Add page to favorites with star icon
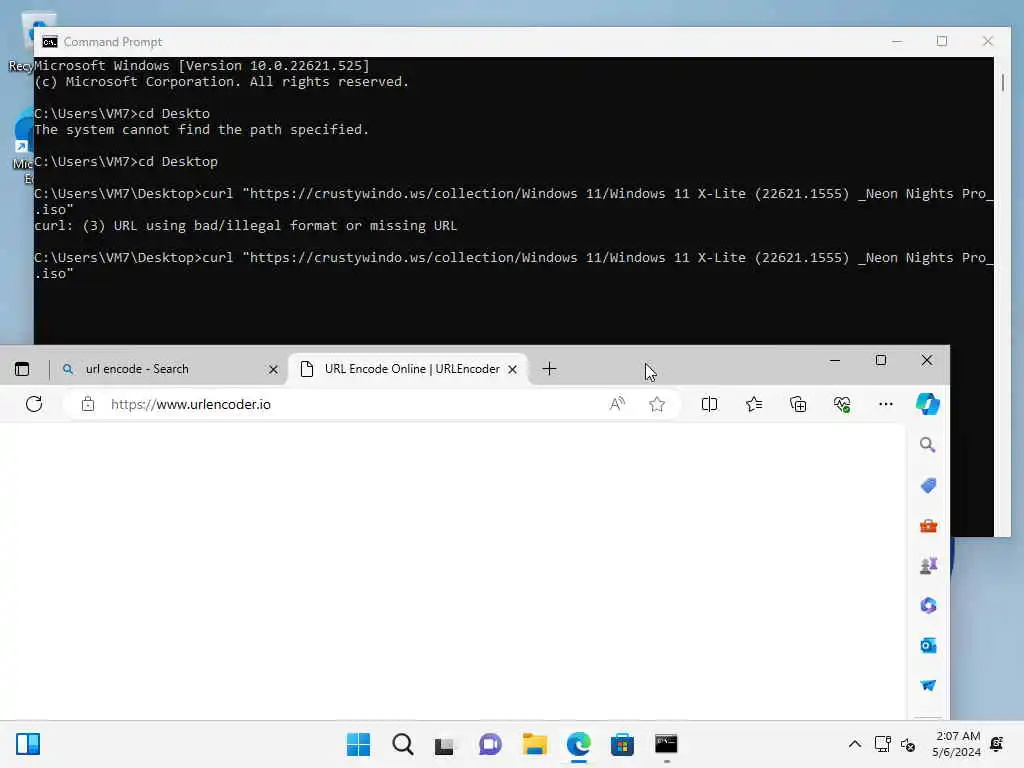The height and width of the screenshot is (768, 1024). [657, 404]
